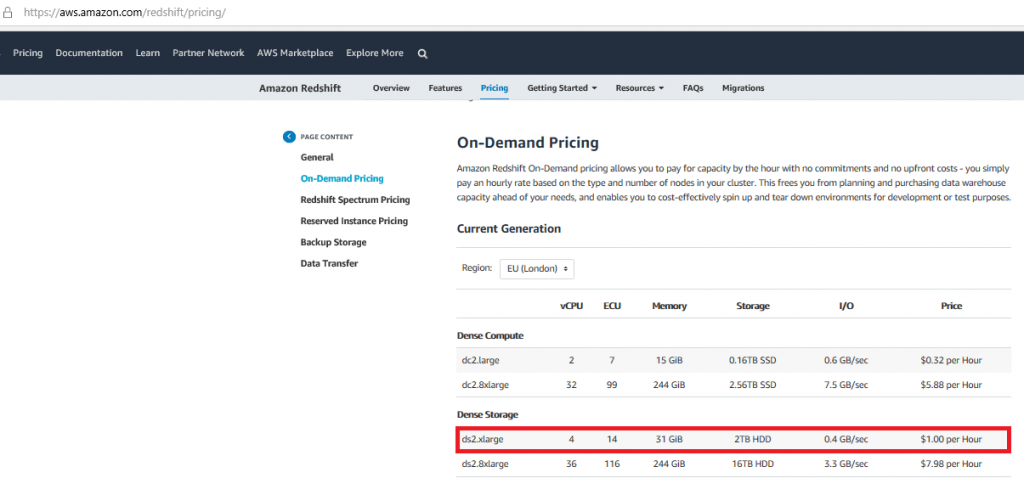
Task: Open AWS Marketplace link
Action: click(295, 53)
